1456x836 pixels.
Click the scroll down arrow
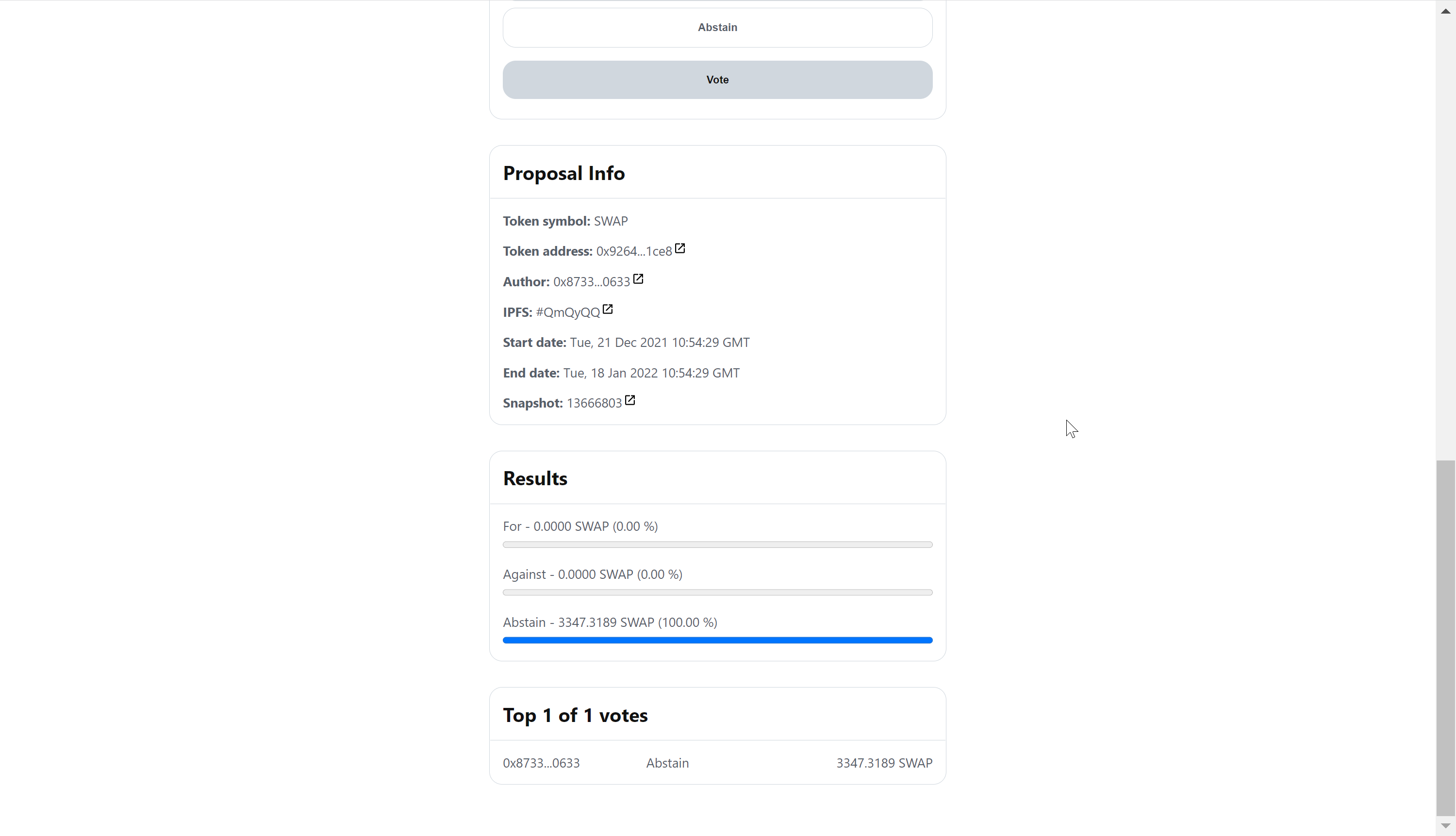point(1445,826)
